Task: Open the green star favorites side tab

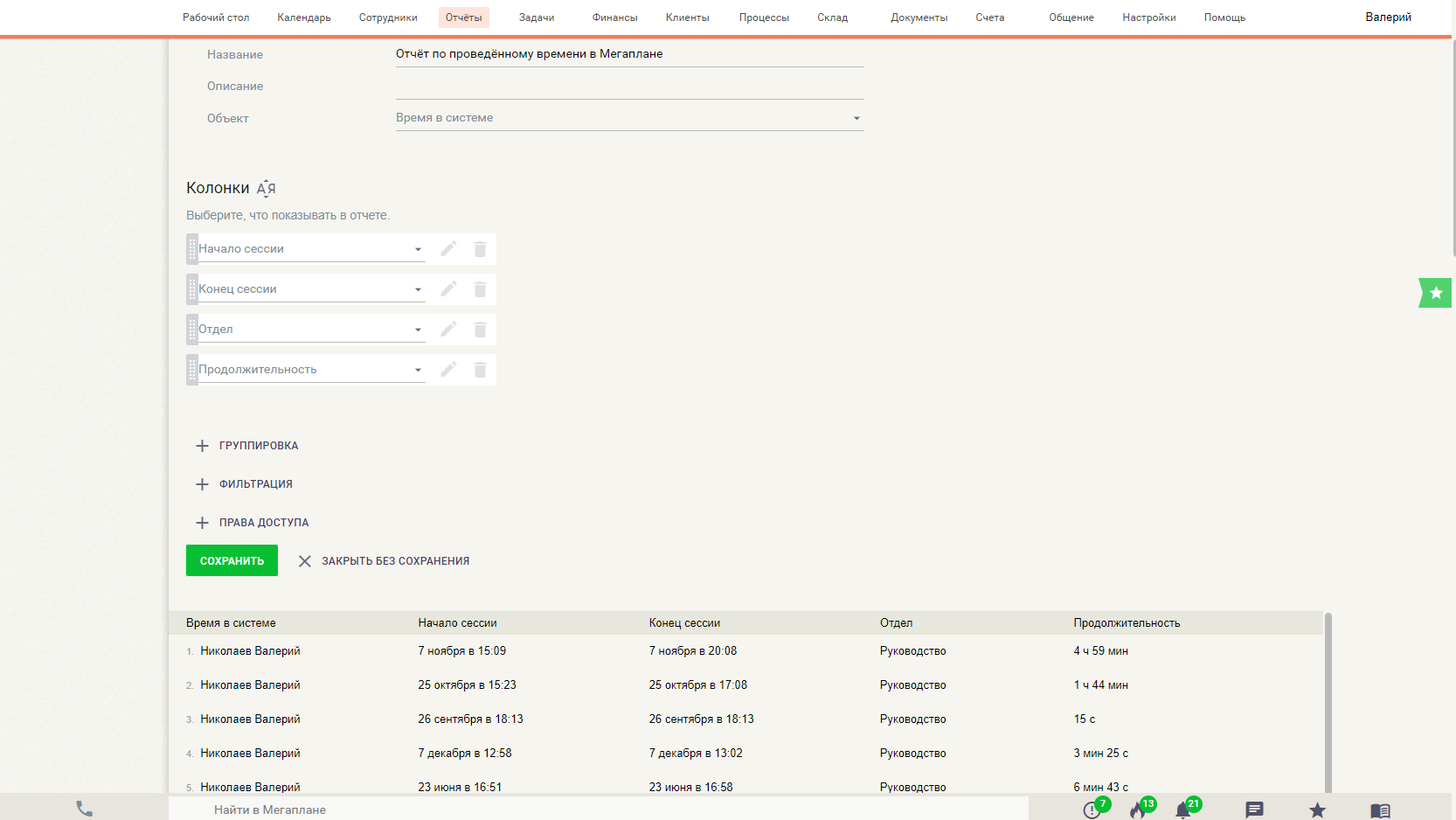Action: tap(1436, 293)
